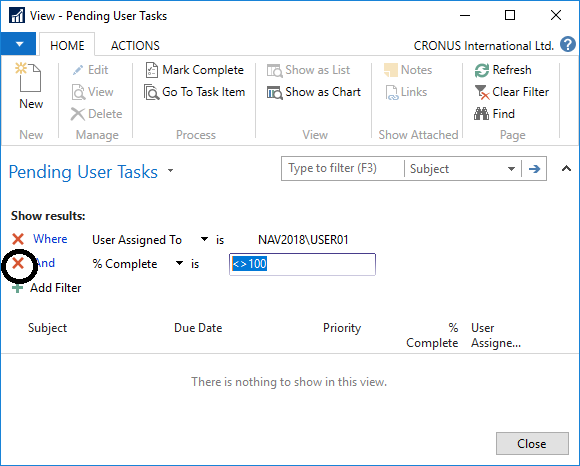Open help via the question mark icon
The height and width of the screenshot is (466, 580).
tap(568, 45)
